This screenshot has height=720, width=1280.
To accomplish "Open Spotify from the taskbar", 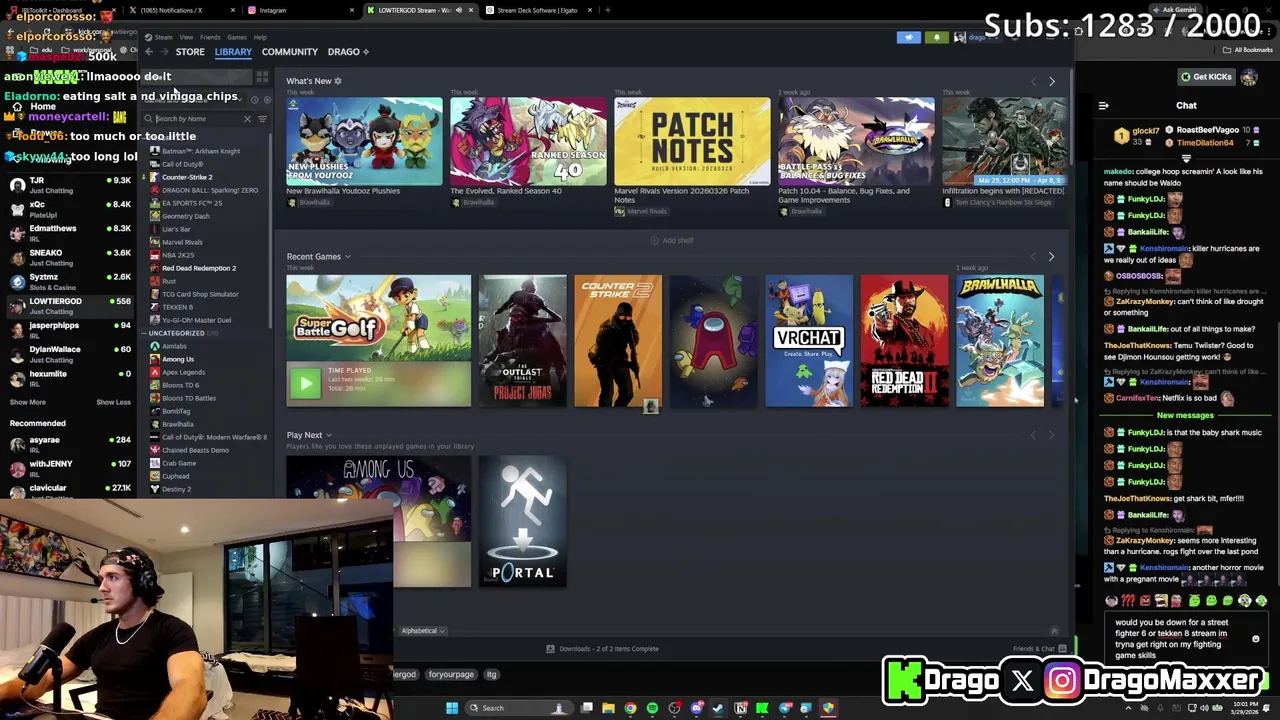I will coord(652,708).
